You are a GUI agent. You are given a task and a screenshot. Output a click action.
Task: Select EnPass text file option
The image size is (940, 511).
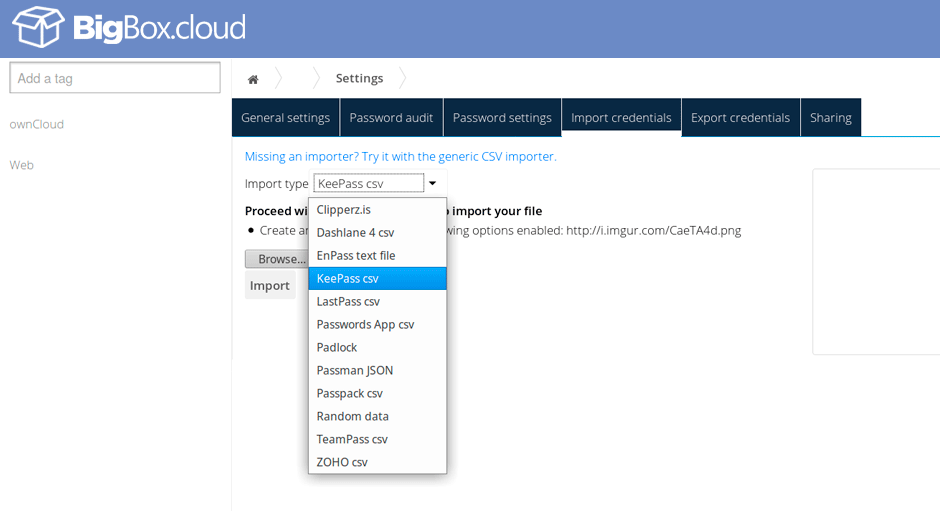point(377,256)
